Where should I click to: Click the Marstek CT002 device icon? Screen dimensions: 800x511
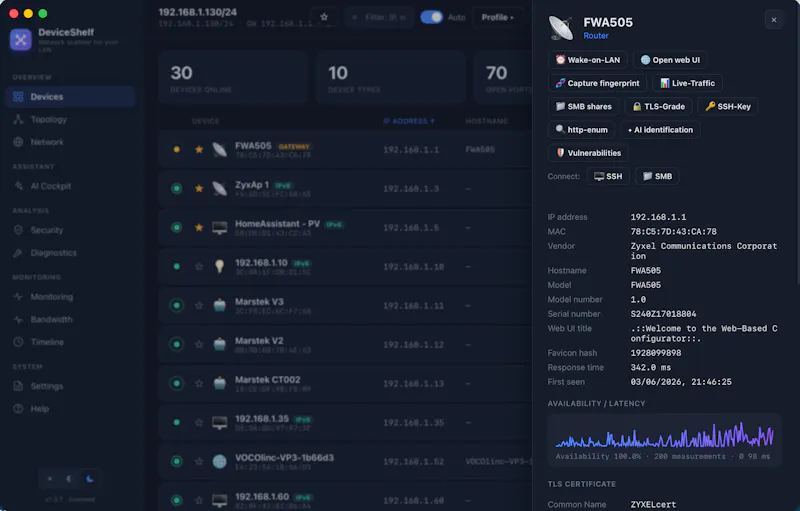click(x=219, y=384)
